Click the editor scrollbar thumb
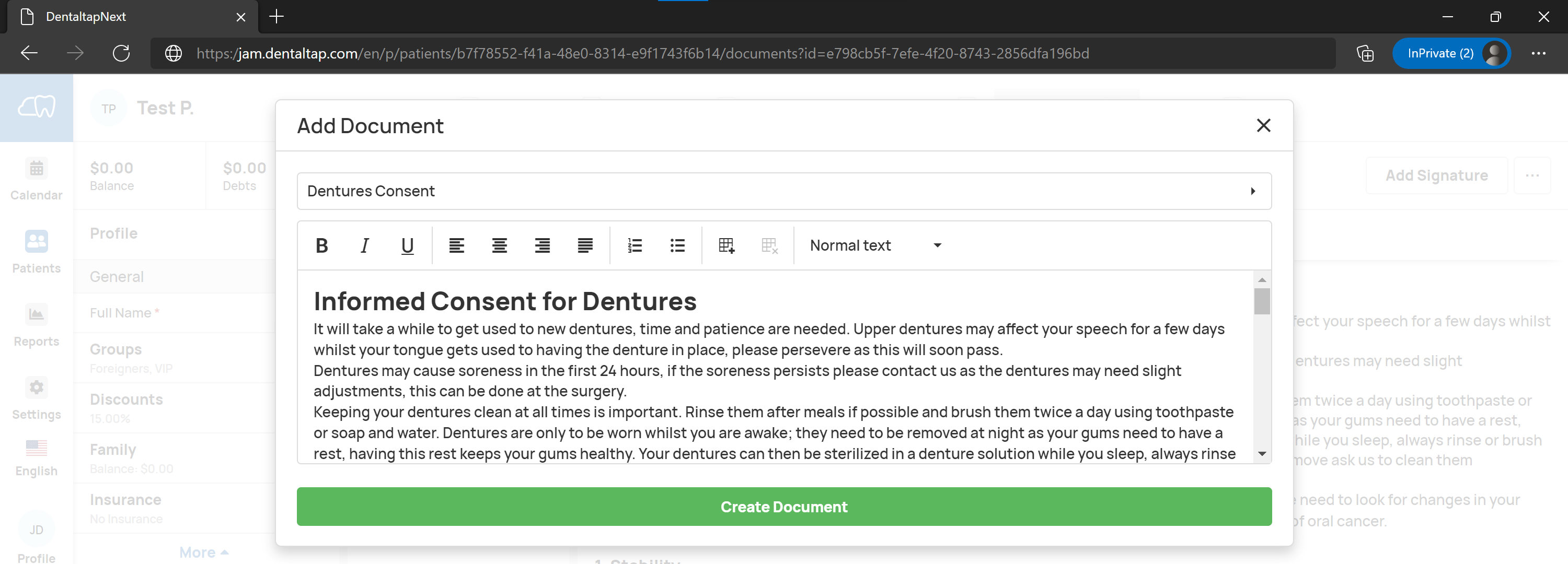Image resolution: width=1568 pixels, height=564 pixels. (1262, 301)
